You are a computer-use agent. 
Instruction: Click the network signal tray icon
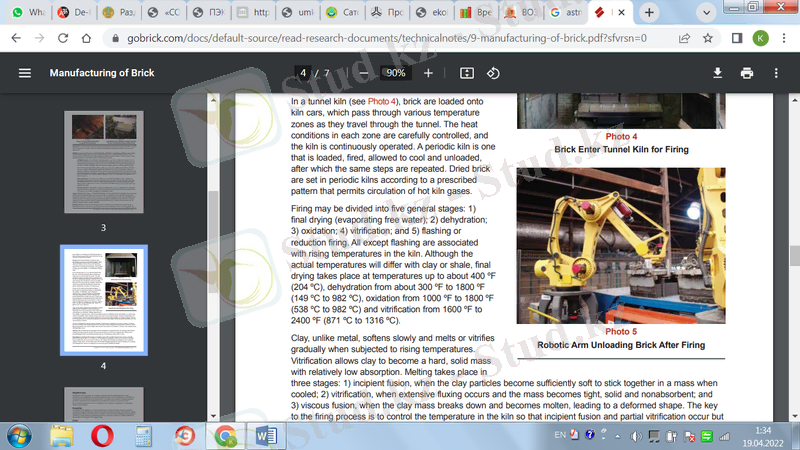tap(725, 436)
